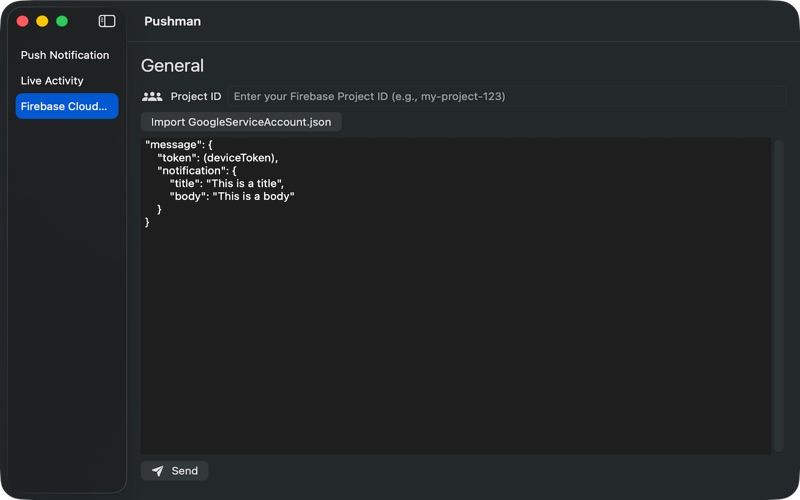Minimize window with the yellow button

[42, 21]
